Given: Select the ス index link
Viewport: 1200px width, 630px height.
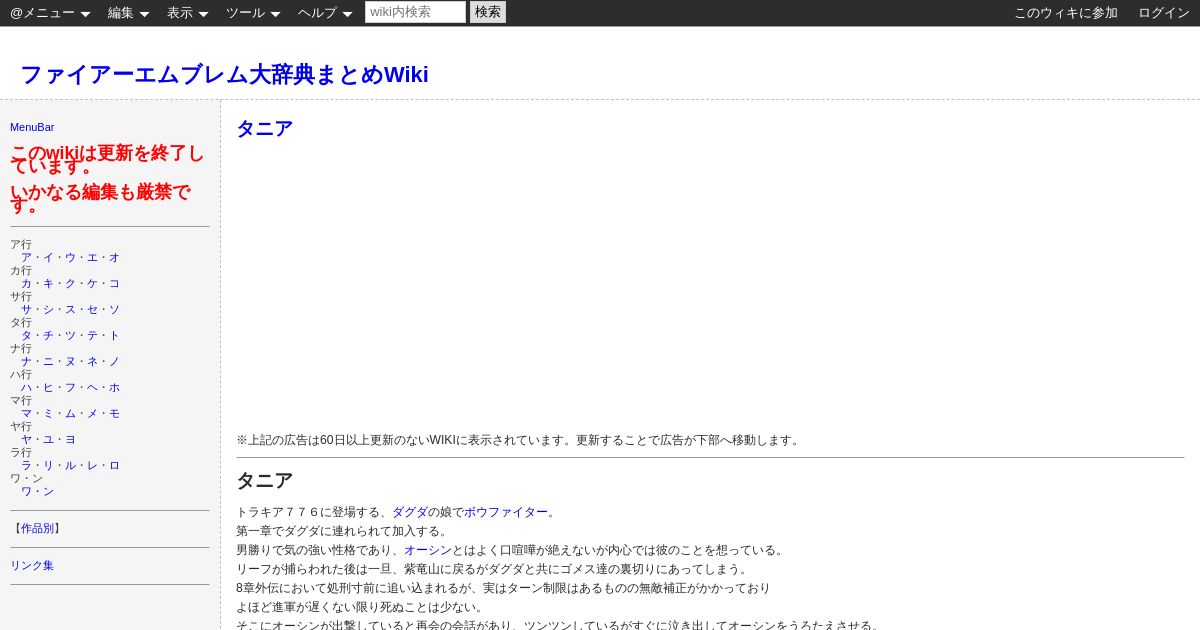Looking at the screenshot, I should click(70, 310).
